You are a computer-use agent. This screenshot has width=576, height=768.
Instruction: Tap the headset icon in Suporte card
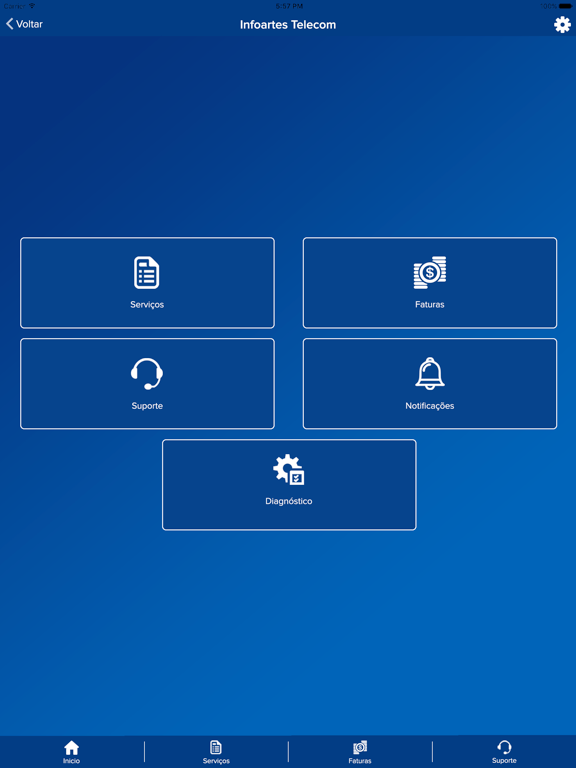pyautogui.click(x=146, y=374)
